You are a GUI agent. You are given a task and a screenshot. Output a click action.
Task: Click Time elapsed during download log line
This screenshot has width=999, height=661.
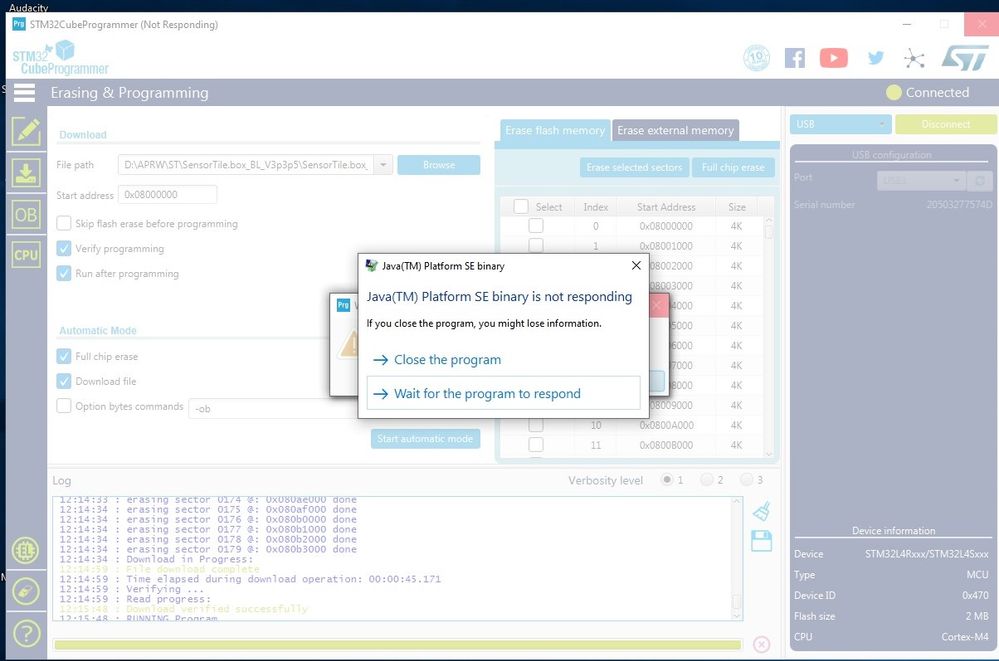coord(250,579)
